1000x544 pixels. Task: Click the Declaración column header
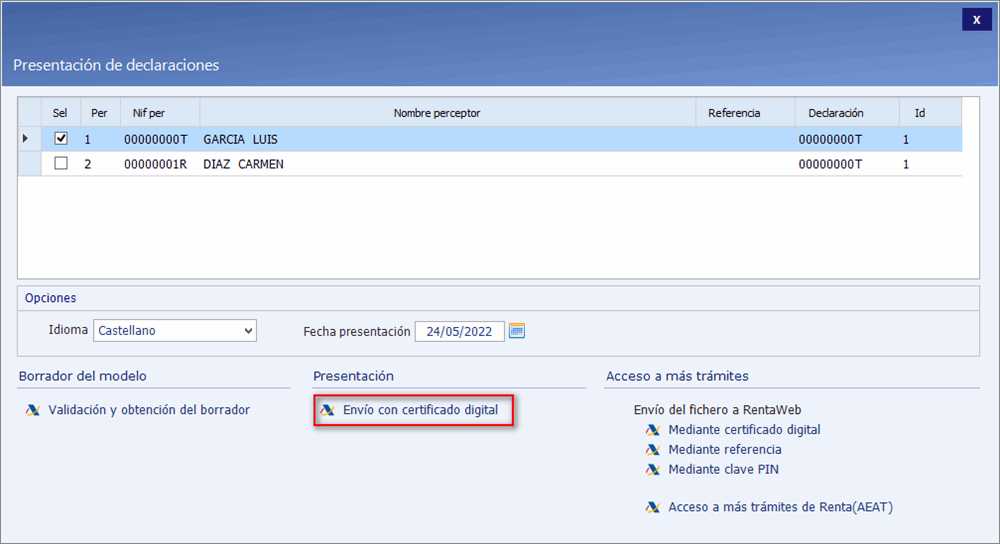click(x=835, y=113)
